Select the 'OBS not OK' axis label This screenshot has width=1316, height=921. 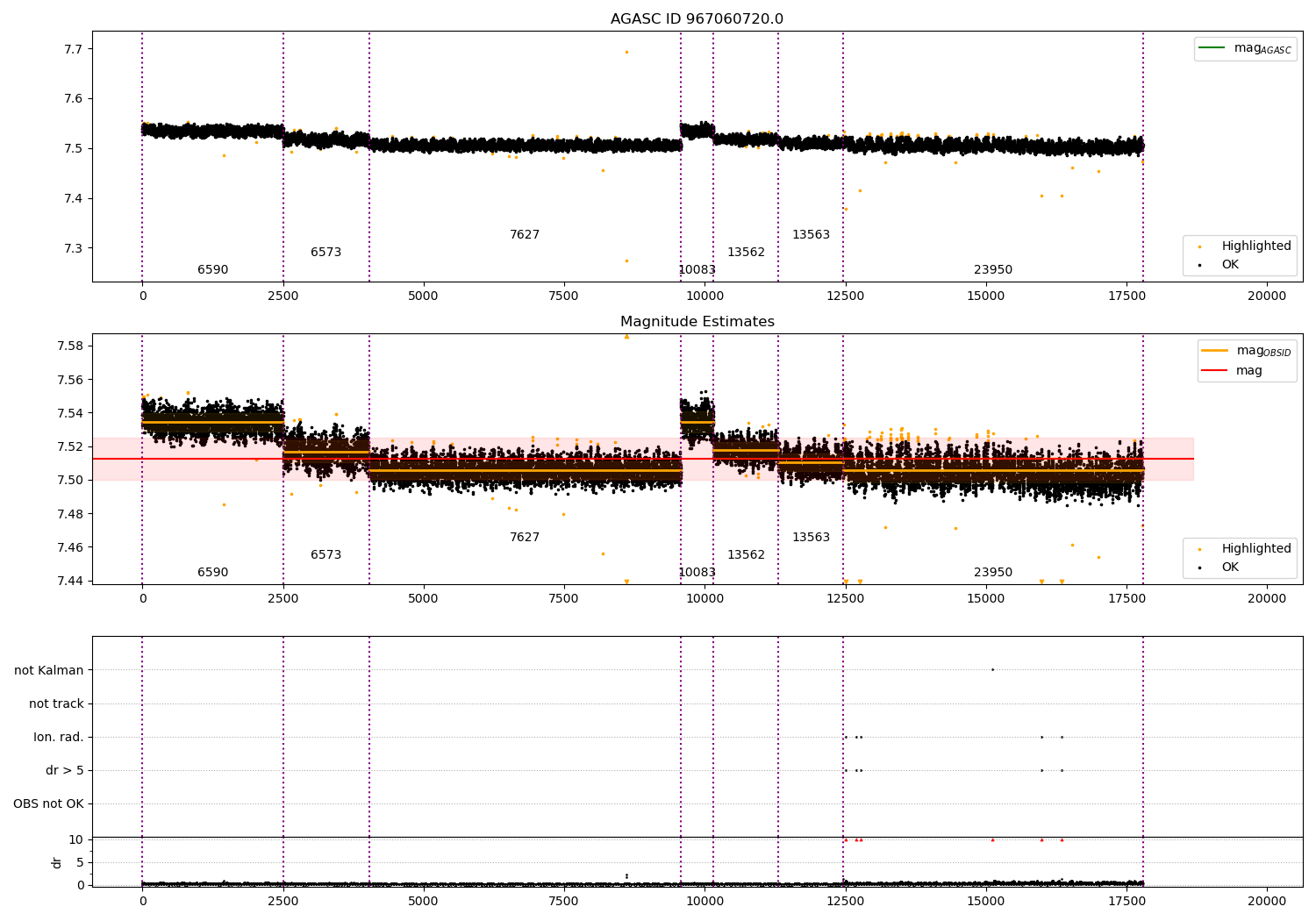point(49,803)
